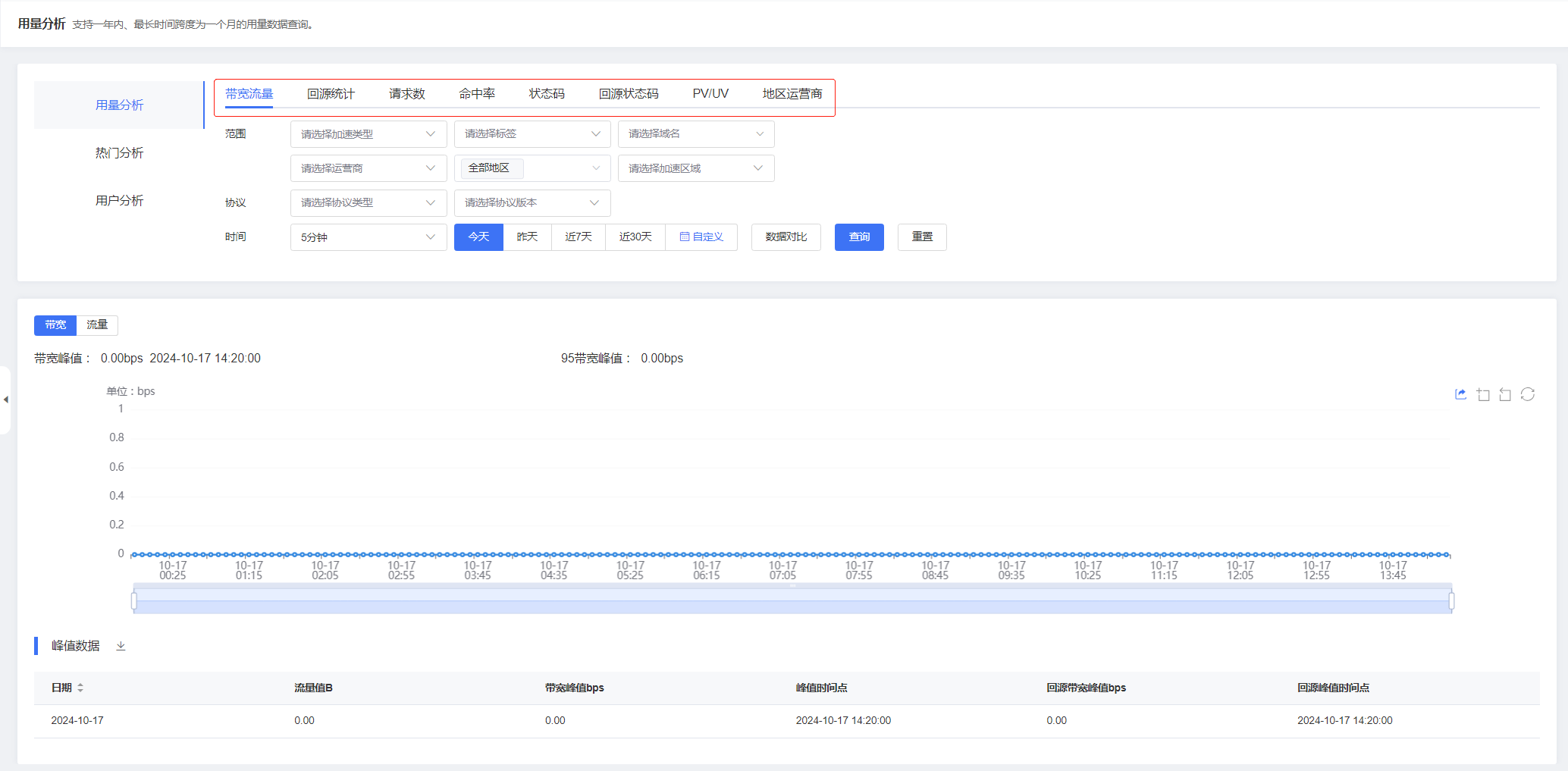1568x771 pixels.
Task: Click the chart data-zoom slider track
Action: [792, 601]
